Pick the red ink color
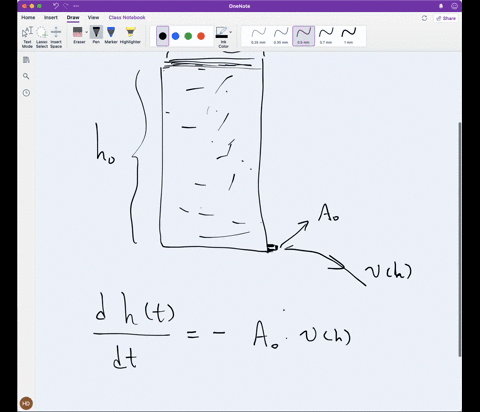The height and width of the screenshot is (412, 480). pos(201,36)
